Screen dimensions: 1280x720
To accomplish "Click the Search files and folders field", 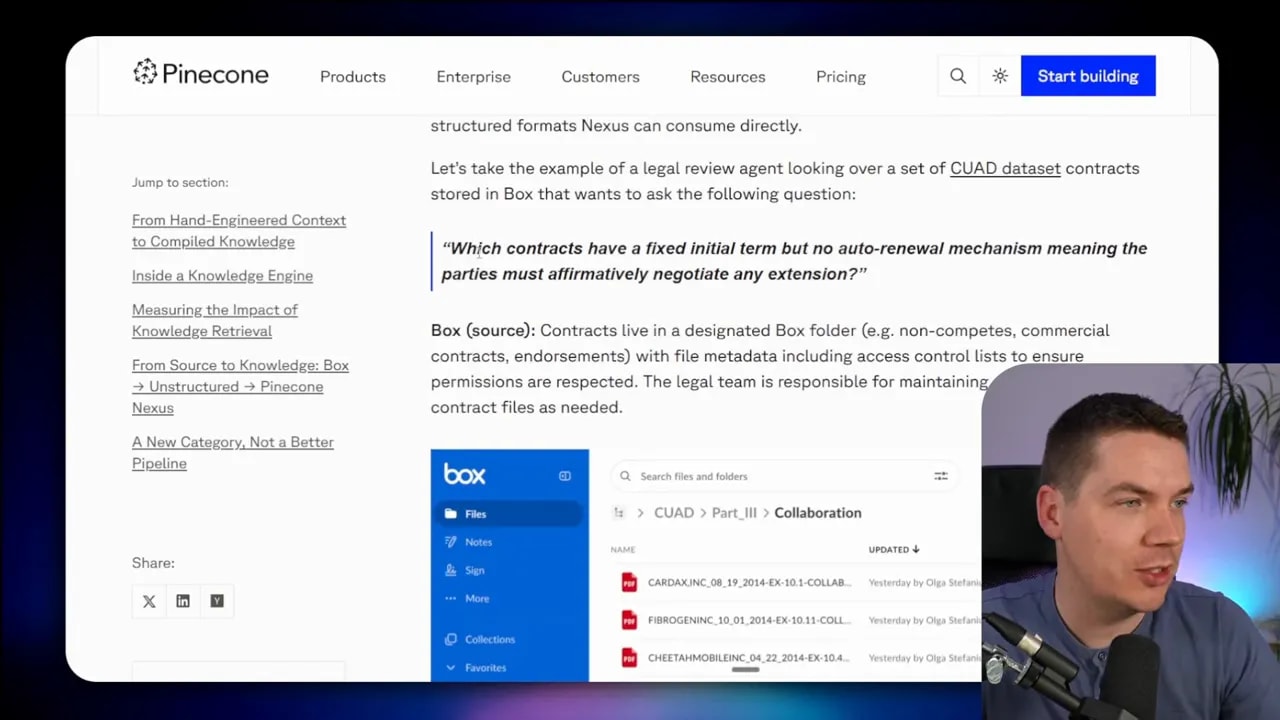I will pyautogui.click(x=784, y=476).
